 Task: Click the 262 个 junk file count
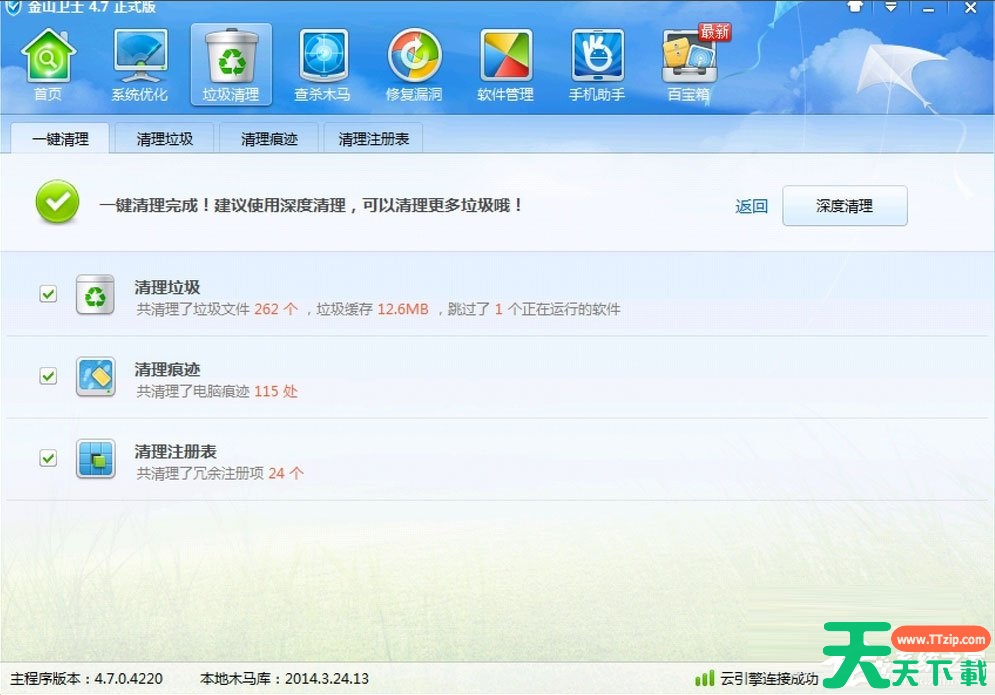(275, 309)
